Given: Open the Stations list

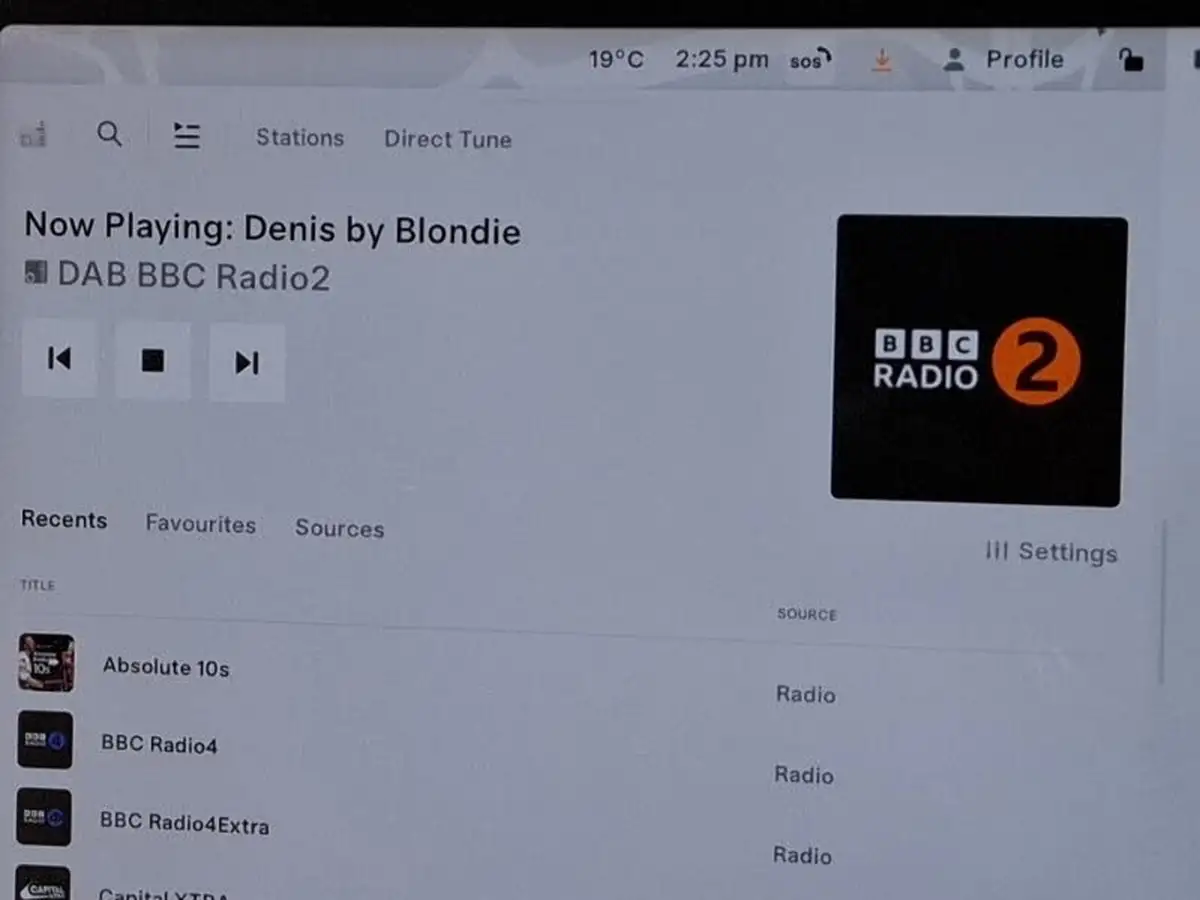Looking at the screenshot, I should click(300, 138).
